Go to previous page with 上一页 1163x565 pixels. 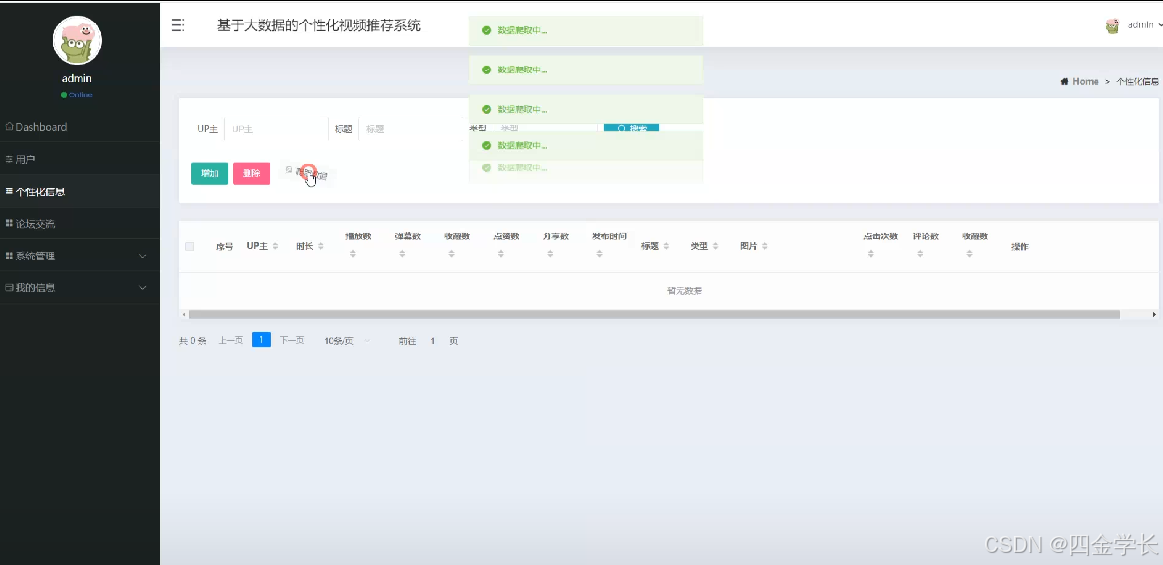point(231,340)
